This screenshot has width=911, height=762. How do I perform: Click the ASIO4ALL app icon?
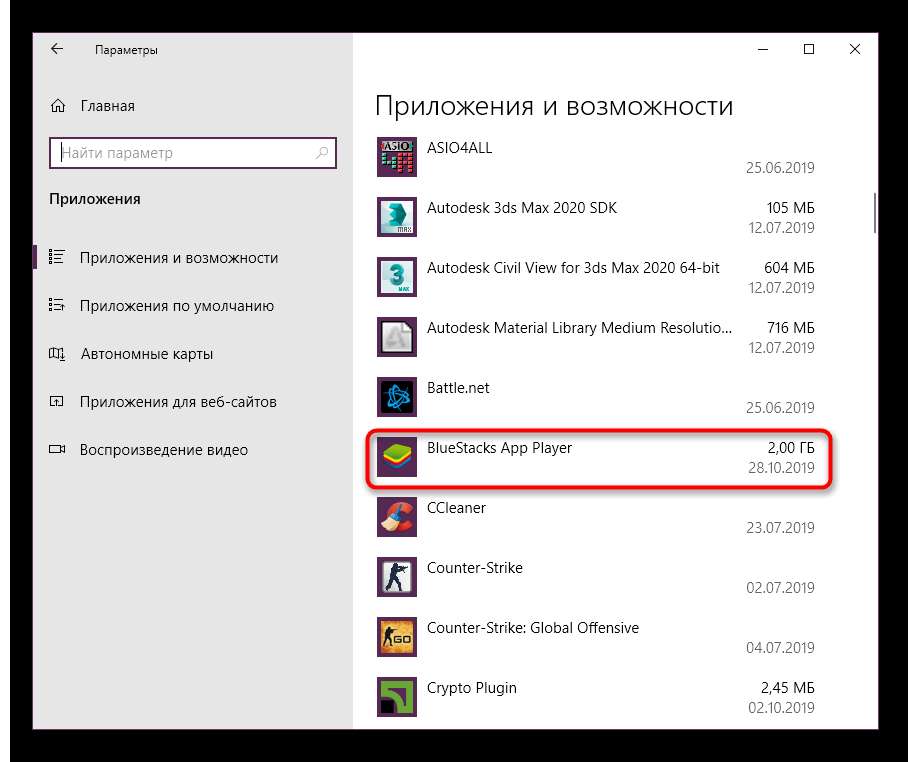[396, 157]
